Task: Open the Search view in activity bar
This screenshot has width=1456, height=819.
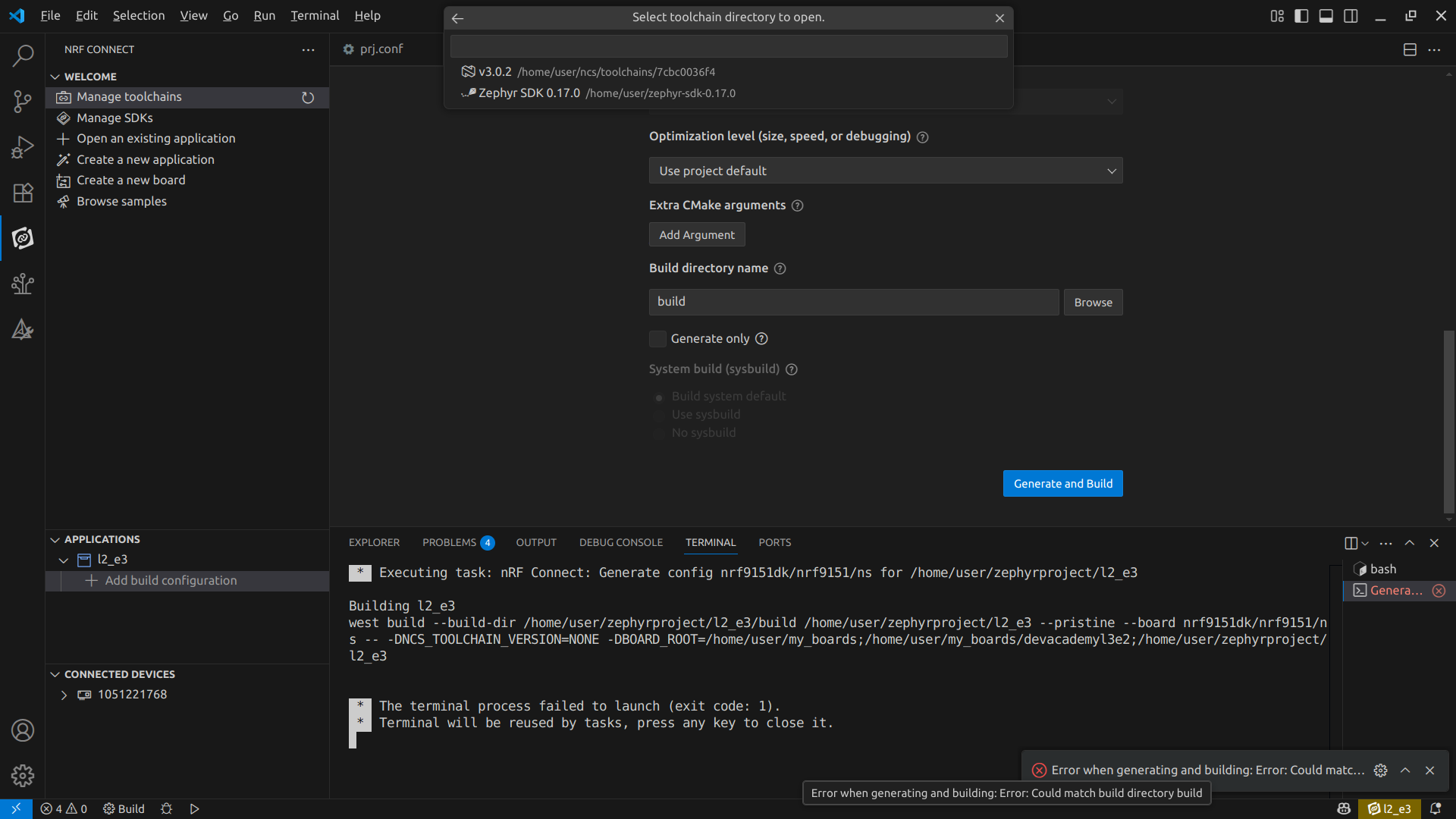Action: (x=23, y=55)
